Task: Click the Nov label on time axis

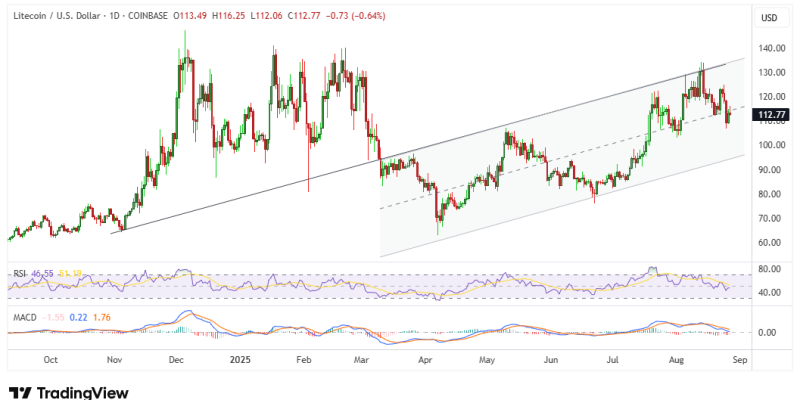Action: (x=115, y=360)
